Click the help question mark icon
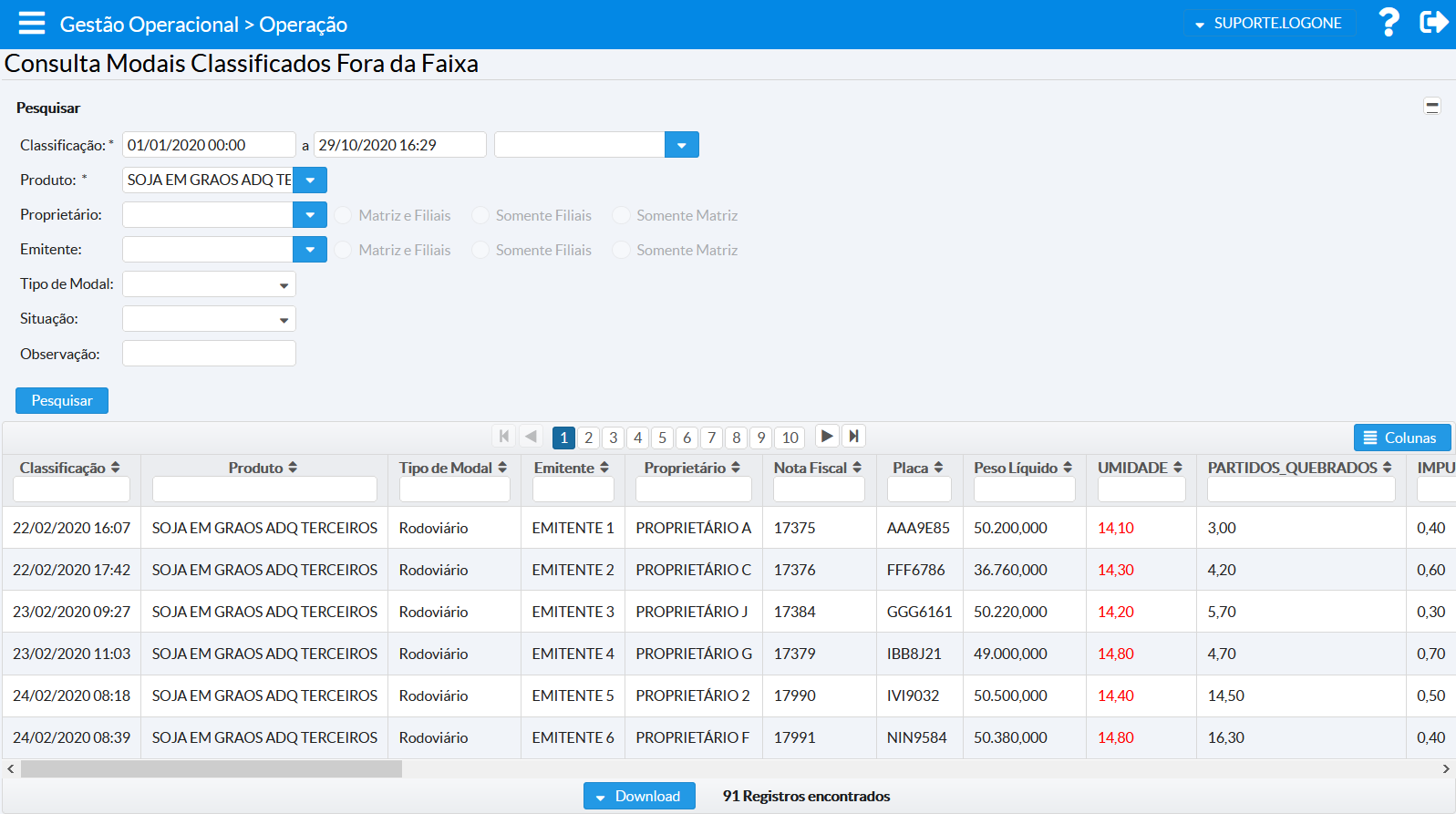This screenshot has height=814, width=1456. tap(1388, 23)
